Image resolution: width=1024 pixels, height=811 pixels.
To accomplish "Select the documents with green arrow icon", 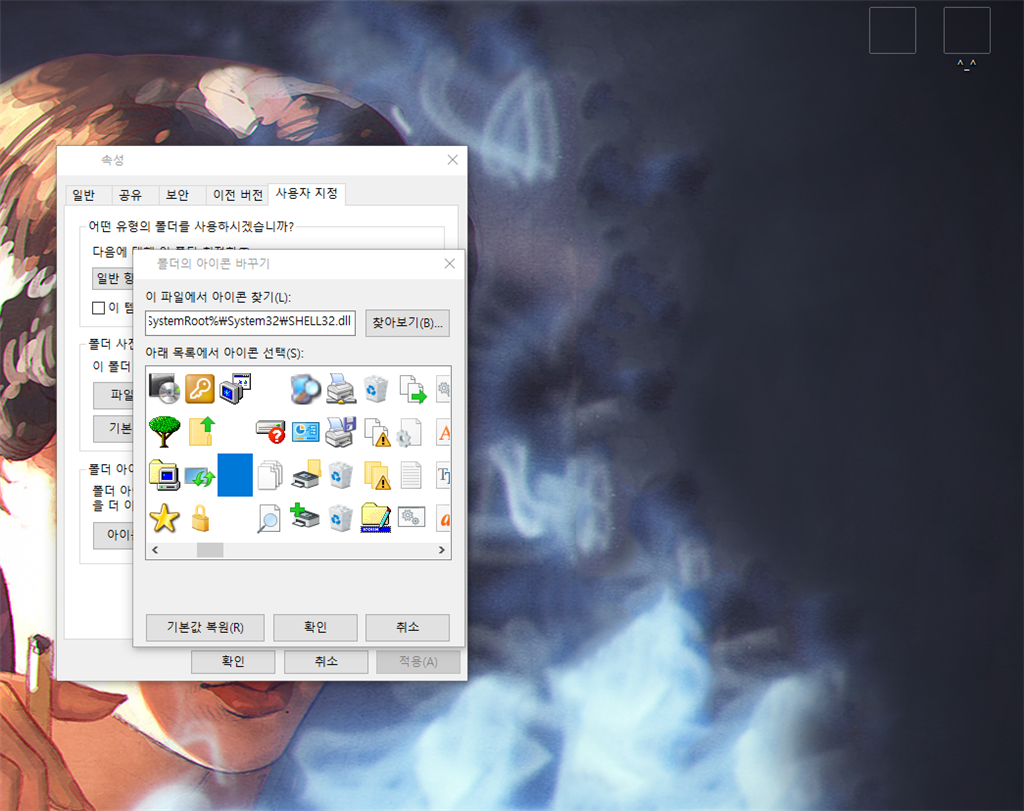I will click(411, 389).
